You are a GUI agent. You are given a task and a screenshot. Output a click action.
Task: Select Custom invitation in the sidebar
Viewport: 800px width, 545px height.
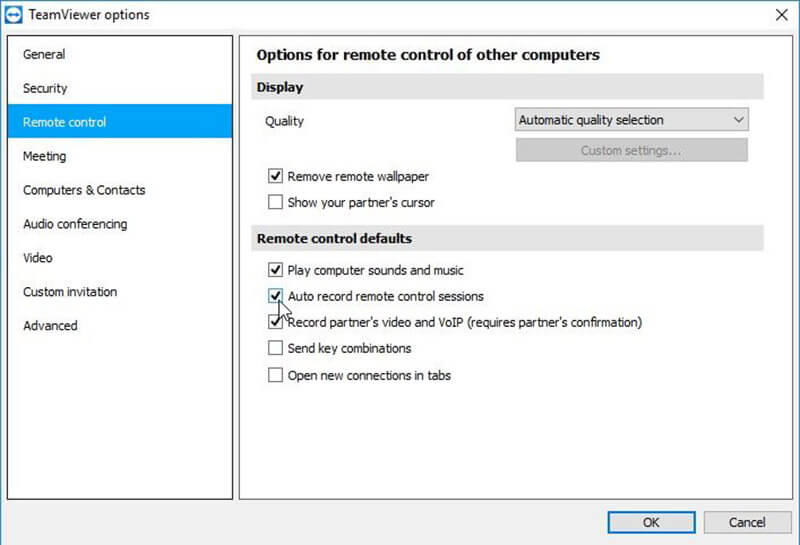click(70, 292)
